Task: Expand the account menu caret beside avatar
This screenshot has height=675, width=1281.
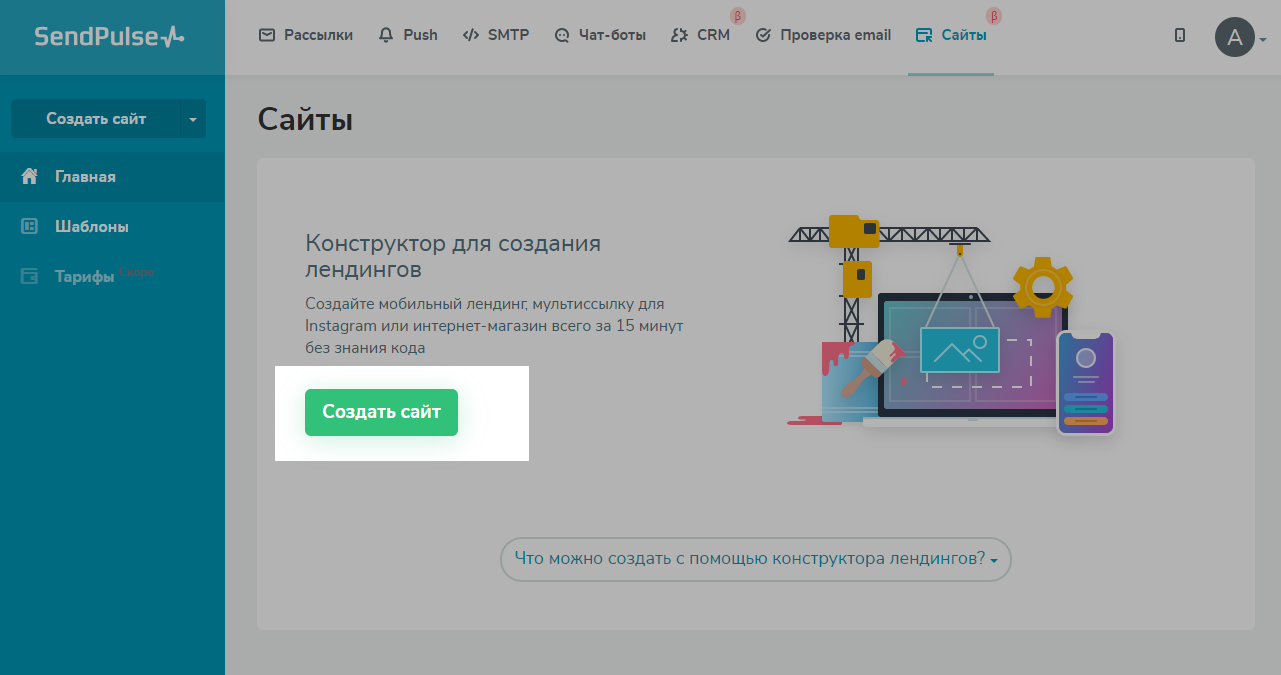Action: click(1264, 40)
